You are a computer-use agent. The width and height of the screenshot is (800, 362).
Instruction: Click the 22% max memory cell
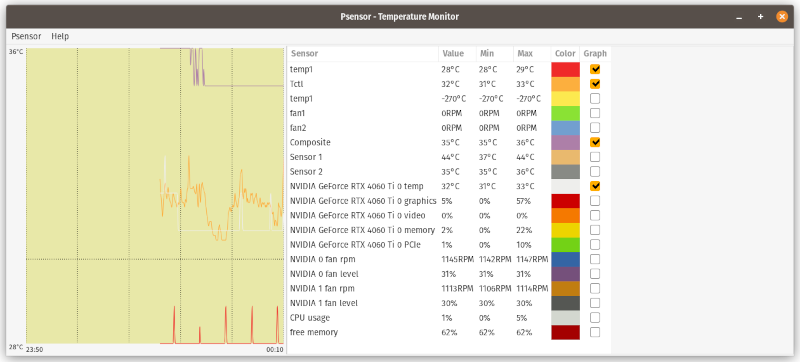click(523, 230)
